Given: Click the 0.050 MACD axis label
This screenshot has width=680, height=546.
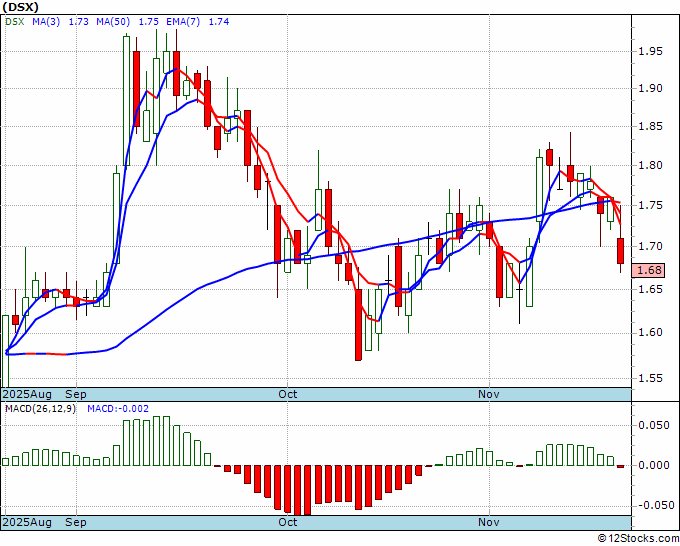Looking at the screenshot, I should point(654,425).
